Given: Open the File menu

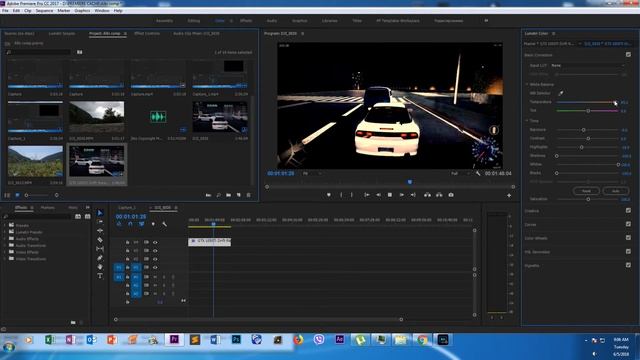Looking at the screenshot, I should [x=5, y=11].
